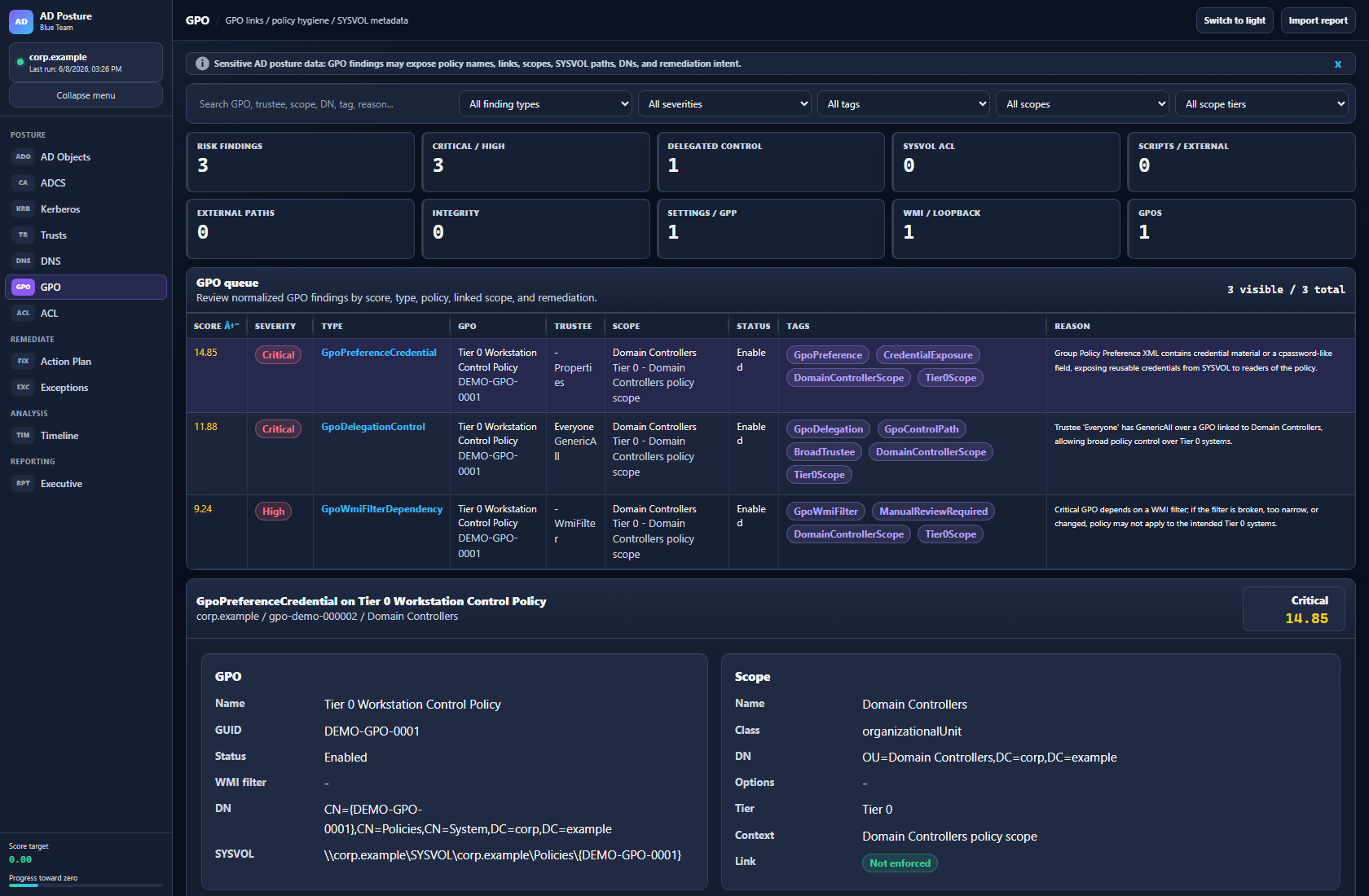This screenshot has width=1369, height=896.
Task: Click the info icon in the sensitive data banner
Action: [202, 64]
